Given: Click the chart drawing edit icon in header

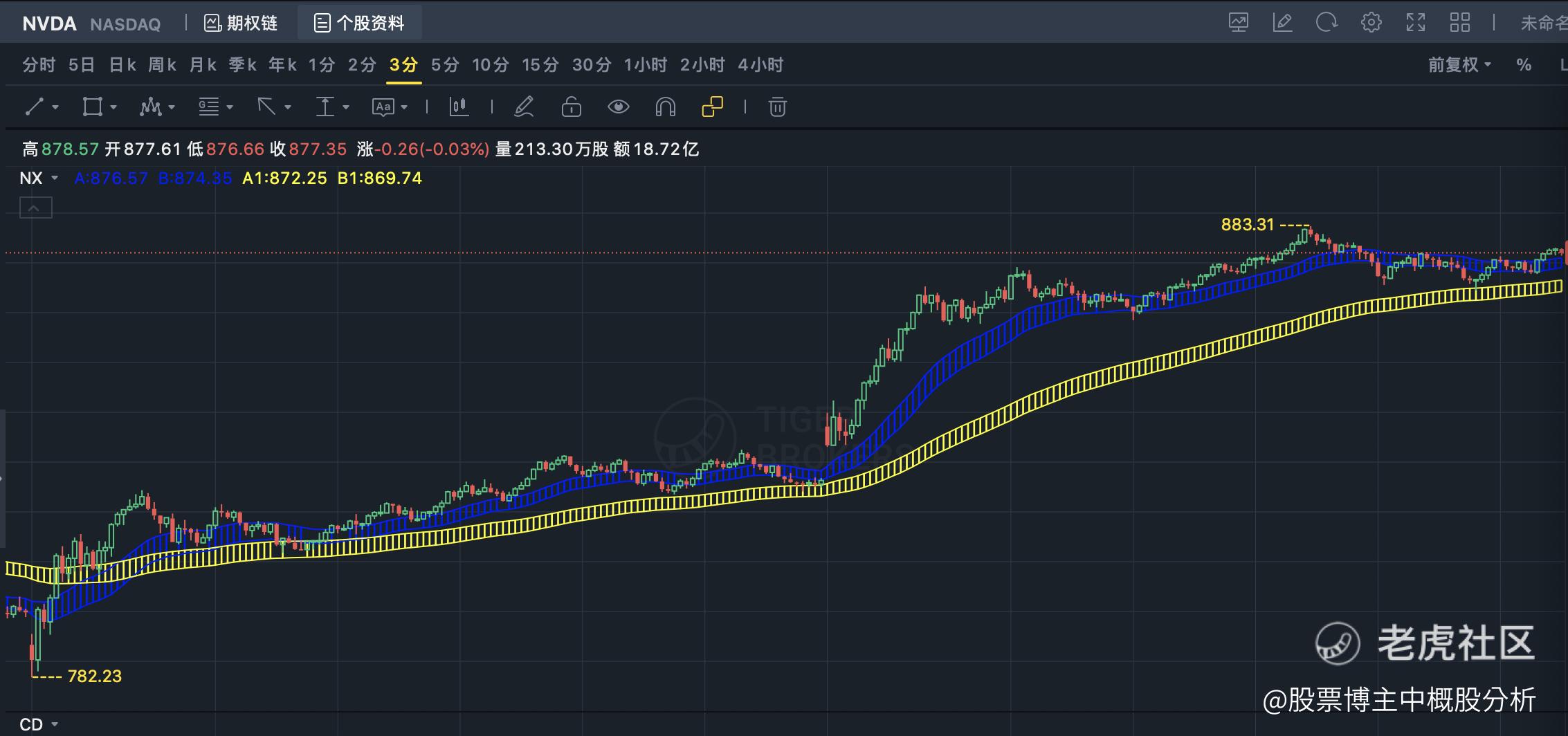Looking at the screenshot, I should tap(1282, 23).
